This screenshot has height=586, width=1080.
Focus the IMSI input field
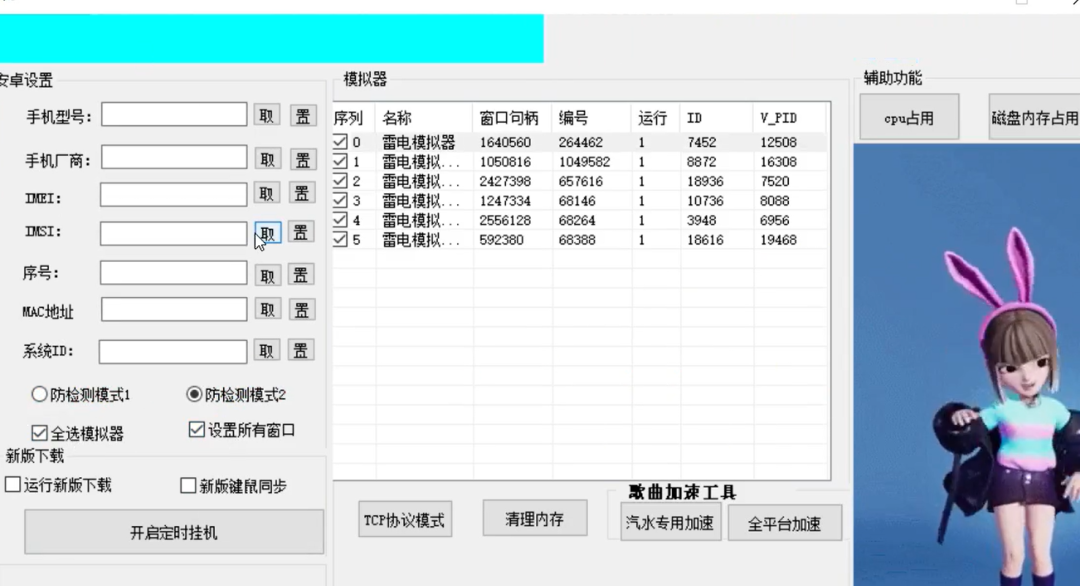tap(173, 233)
